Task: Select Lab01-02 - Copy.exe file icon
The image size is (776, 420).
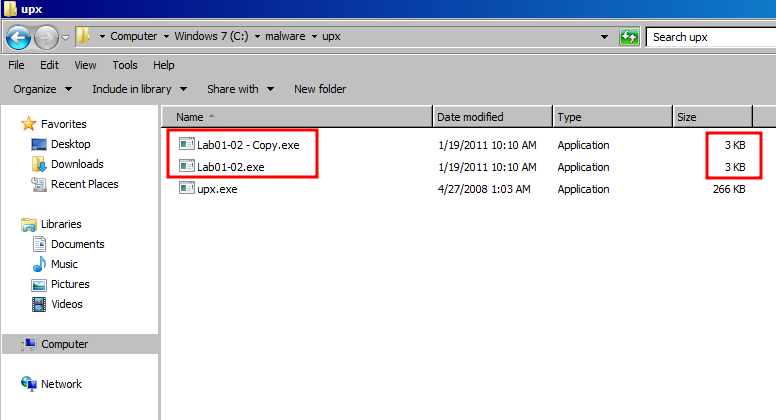Action: pos(187,144)
